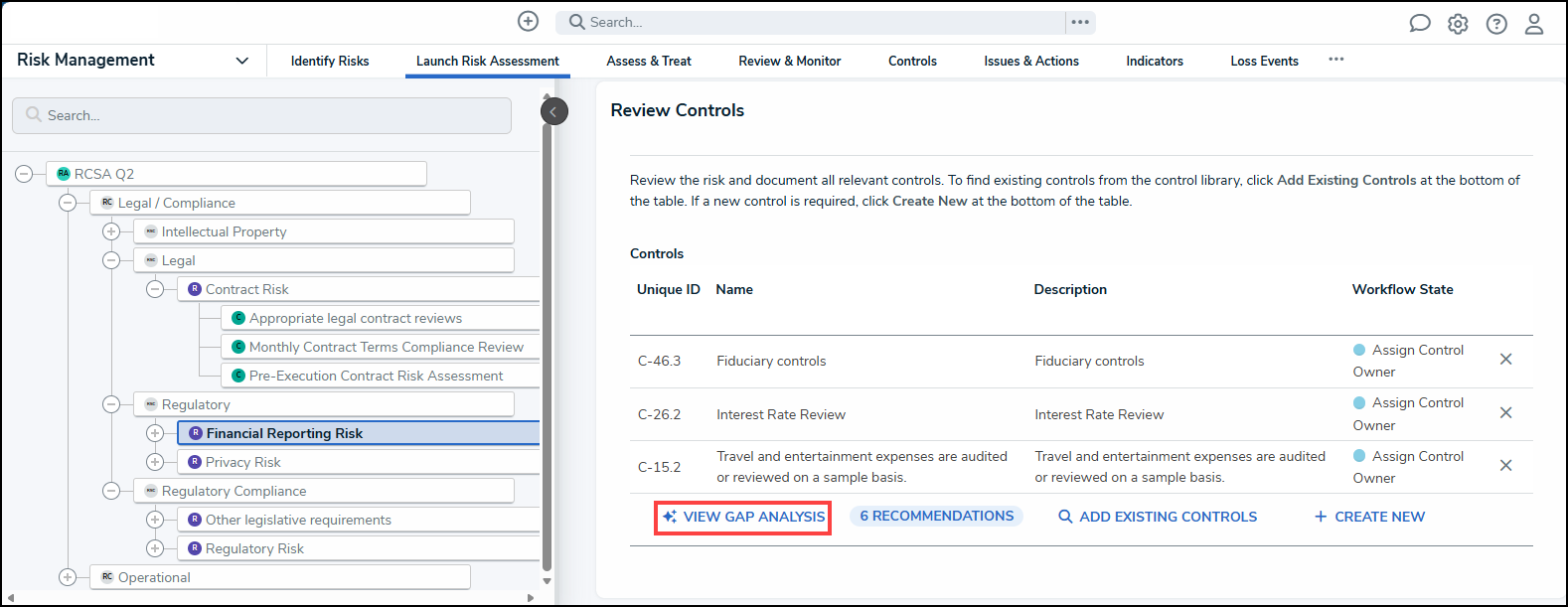Remove the Interest Rate Review row with X

click(x=1506, y=413)
